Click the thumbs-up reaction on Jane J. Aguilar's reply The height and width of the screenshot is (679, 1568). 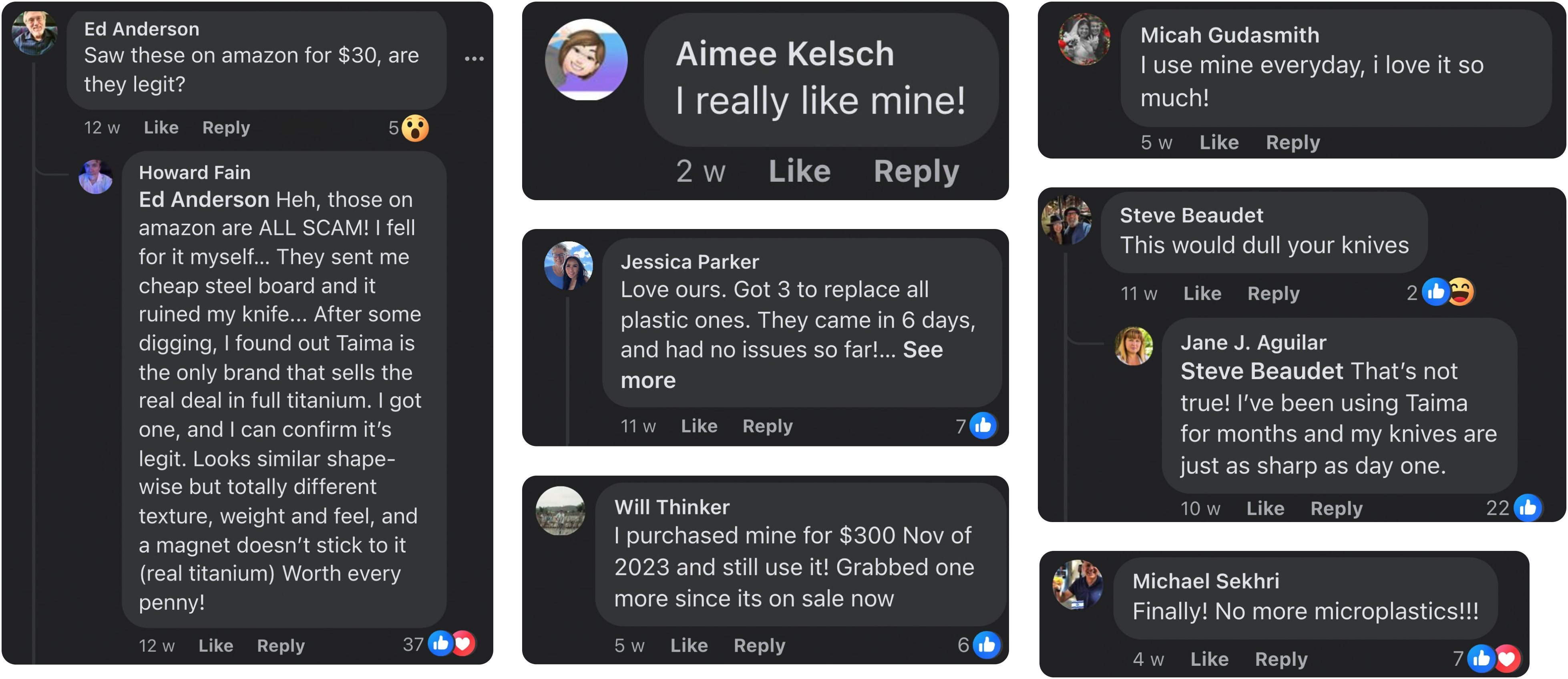point(1527,508)
